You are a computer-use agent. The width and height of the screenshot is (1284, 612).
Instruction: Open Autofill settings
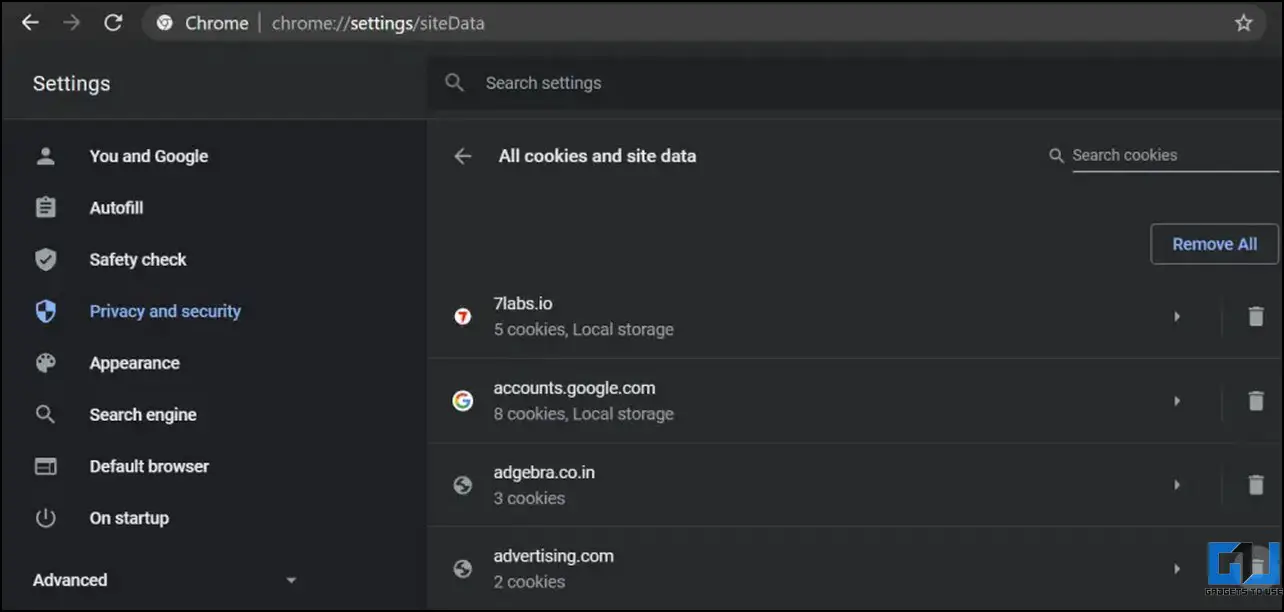(x=116, y=208)
